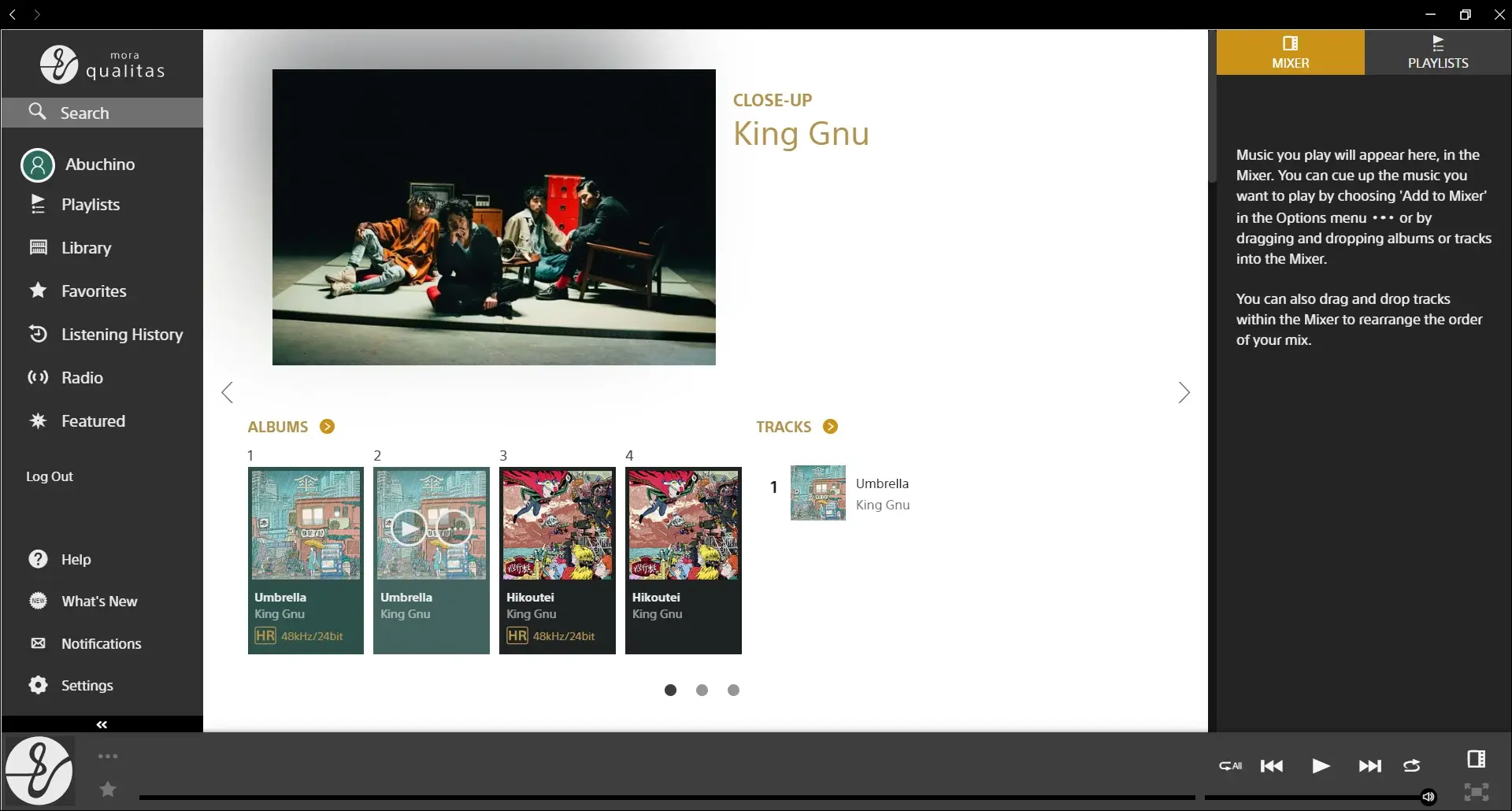Restore down the window

coord(1466,14)
